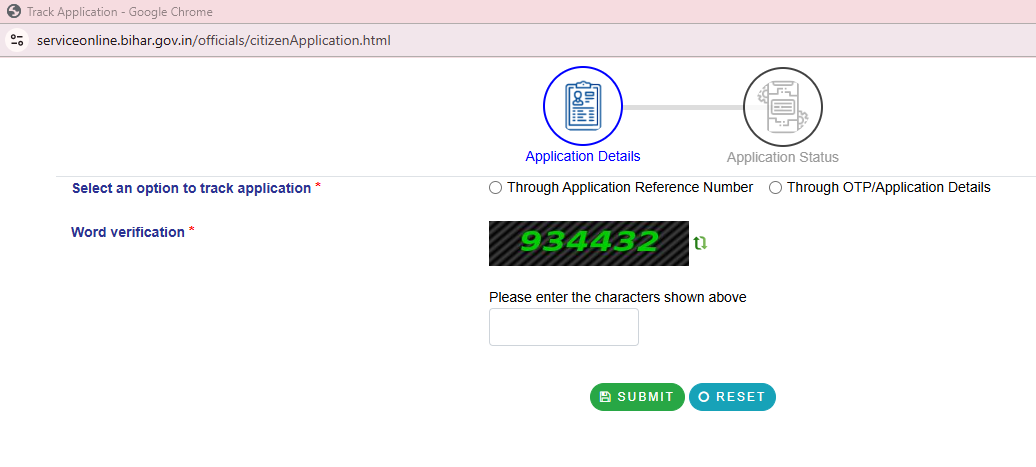Click the URL in the address bar
Viewport: 1036px width, 467px height.
pos(213,40)
